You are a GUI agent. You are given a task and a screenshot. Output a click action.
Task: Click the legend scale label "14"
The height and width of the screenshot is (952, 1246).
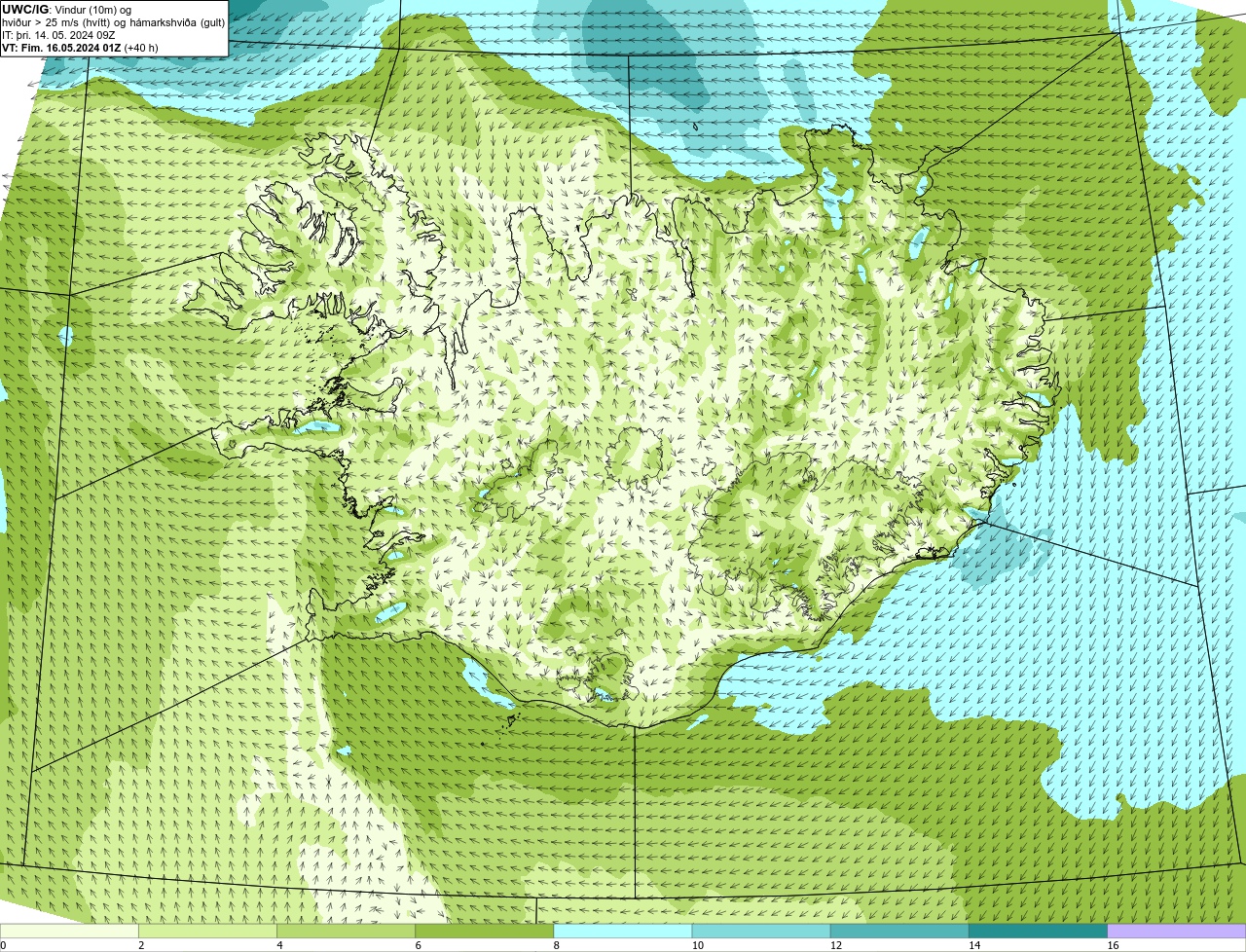974,945
